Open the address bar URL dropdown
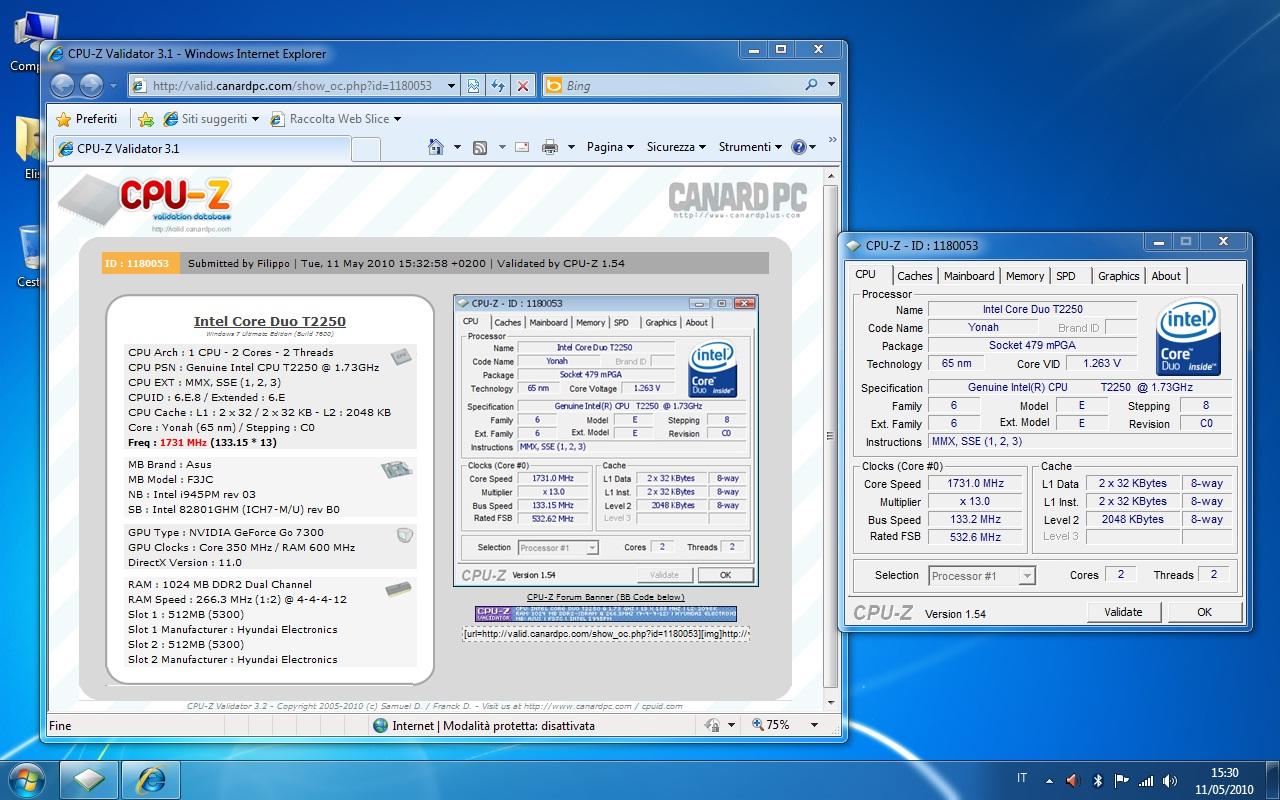This screenshot has height=800, width=1280. point(453,86)
